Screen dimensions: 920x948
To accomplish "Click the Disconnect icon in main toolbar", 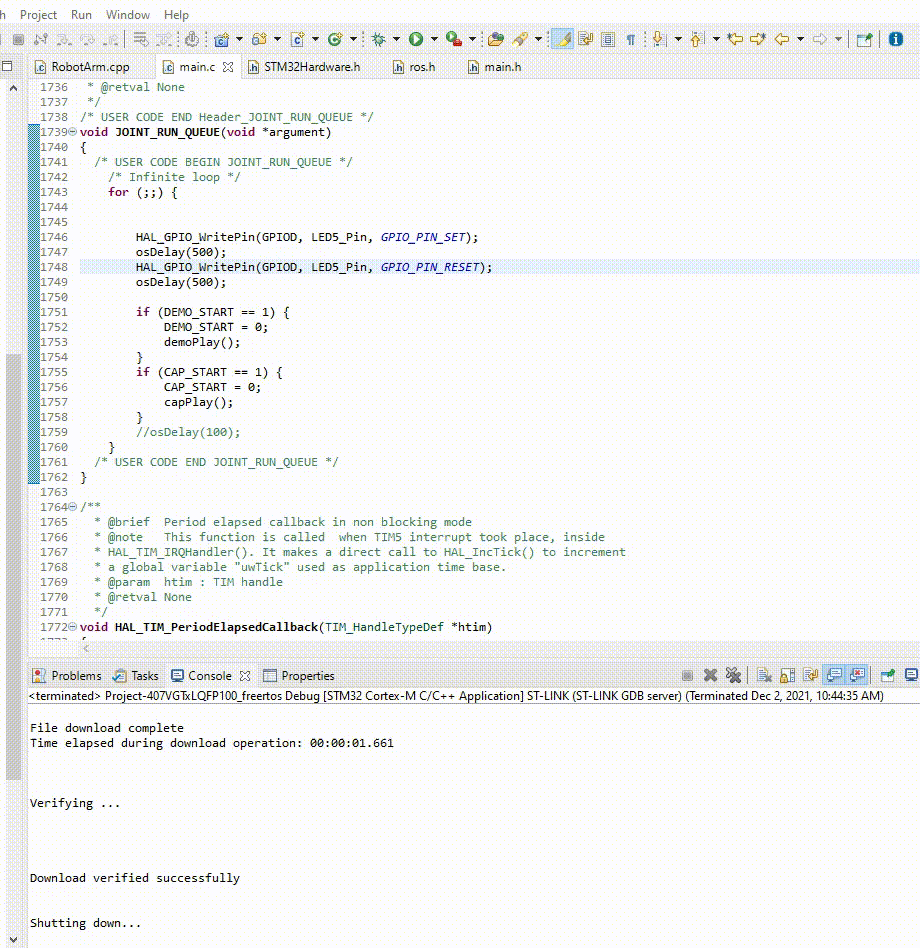I will tap(41, 40).
